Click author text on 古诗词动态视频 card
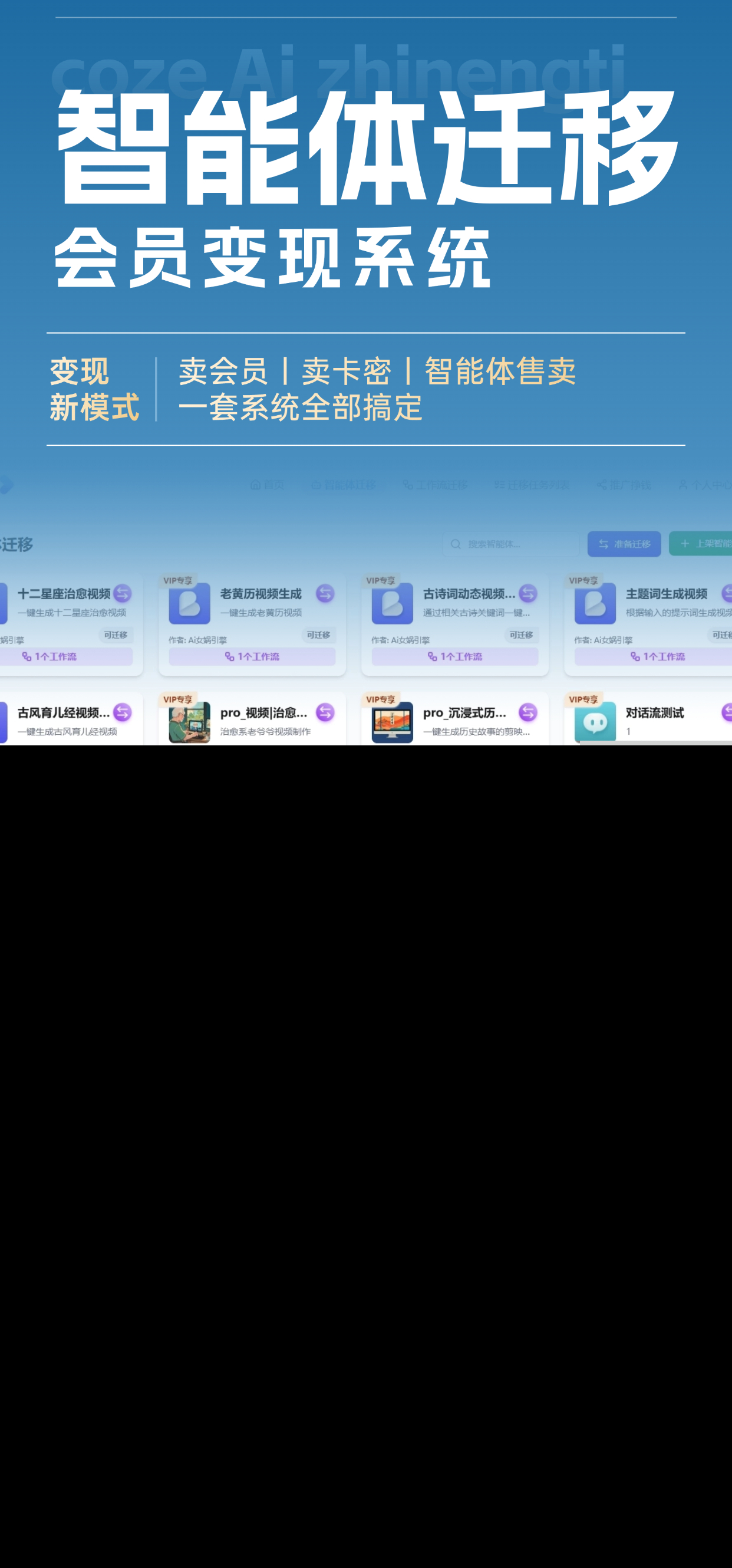Viewport: 732px width, 1568px height. (400, 640)
